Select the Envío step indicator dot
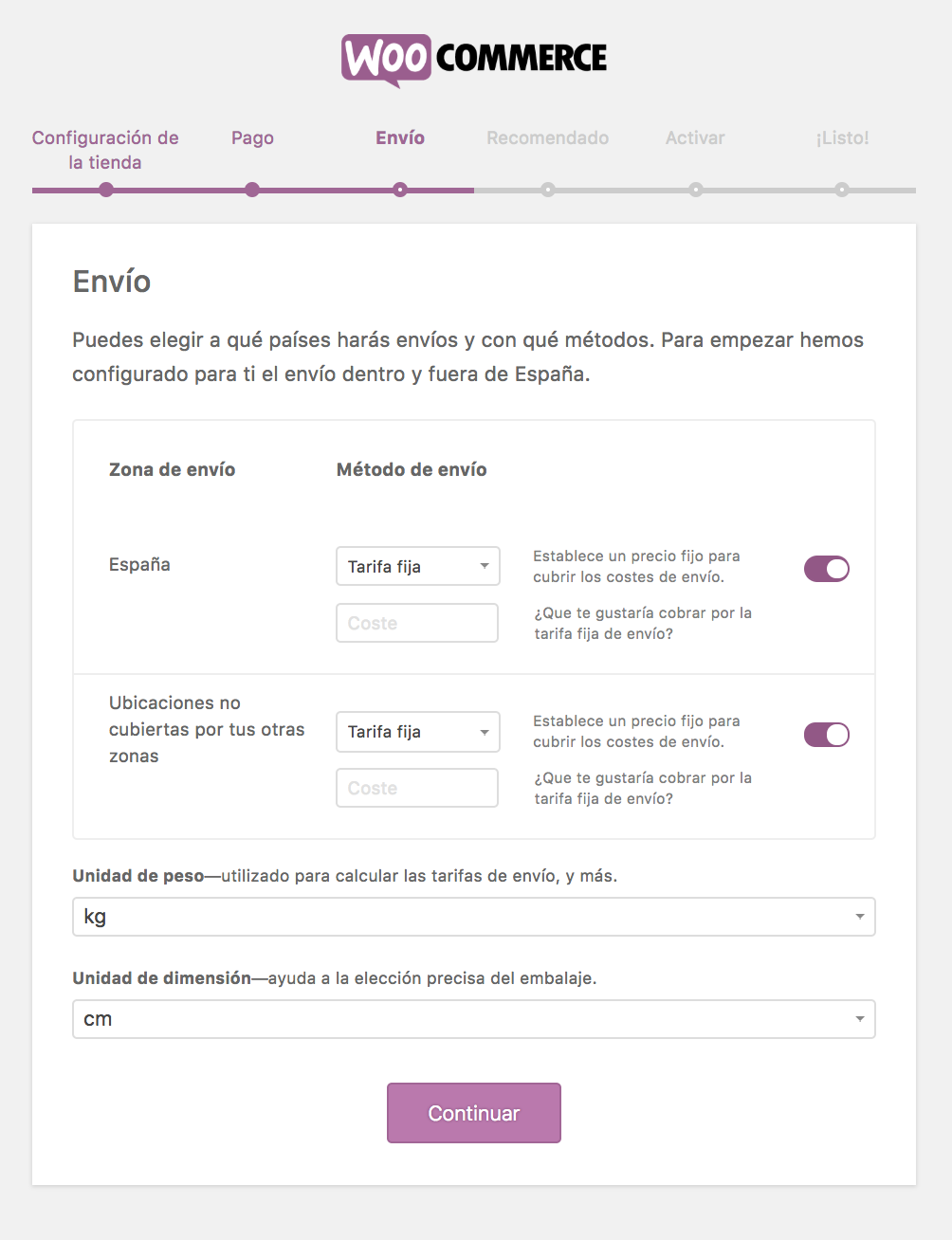The image size is (952, 1240). pos(400,190)
